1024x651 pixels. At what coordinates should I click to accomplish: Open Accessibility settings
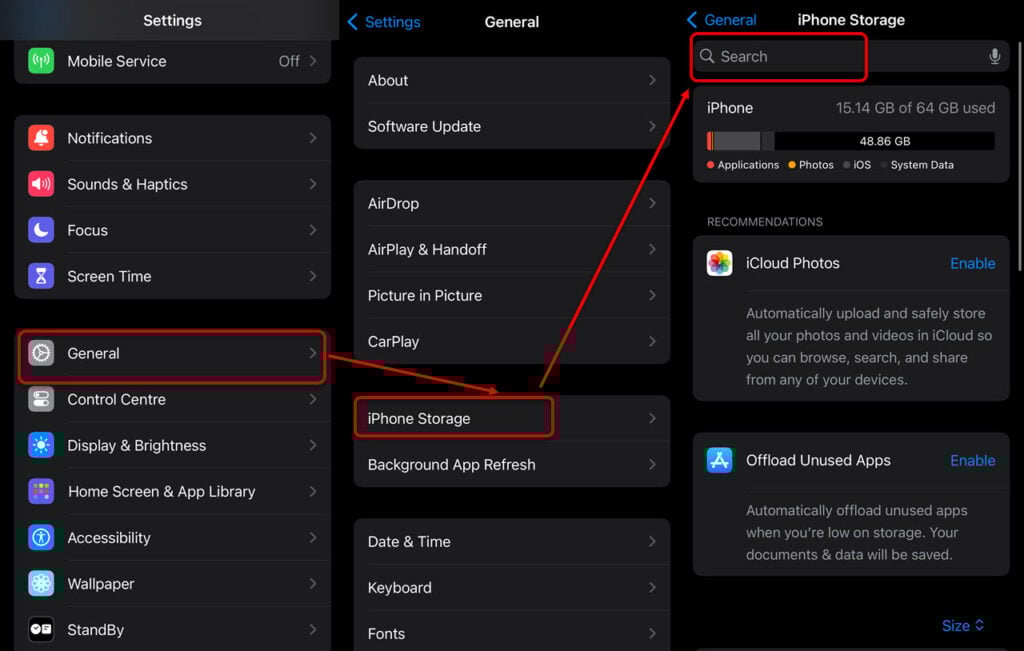click(172, 537)
